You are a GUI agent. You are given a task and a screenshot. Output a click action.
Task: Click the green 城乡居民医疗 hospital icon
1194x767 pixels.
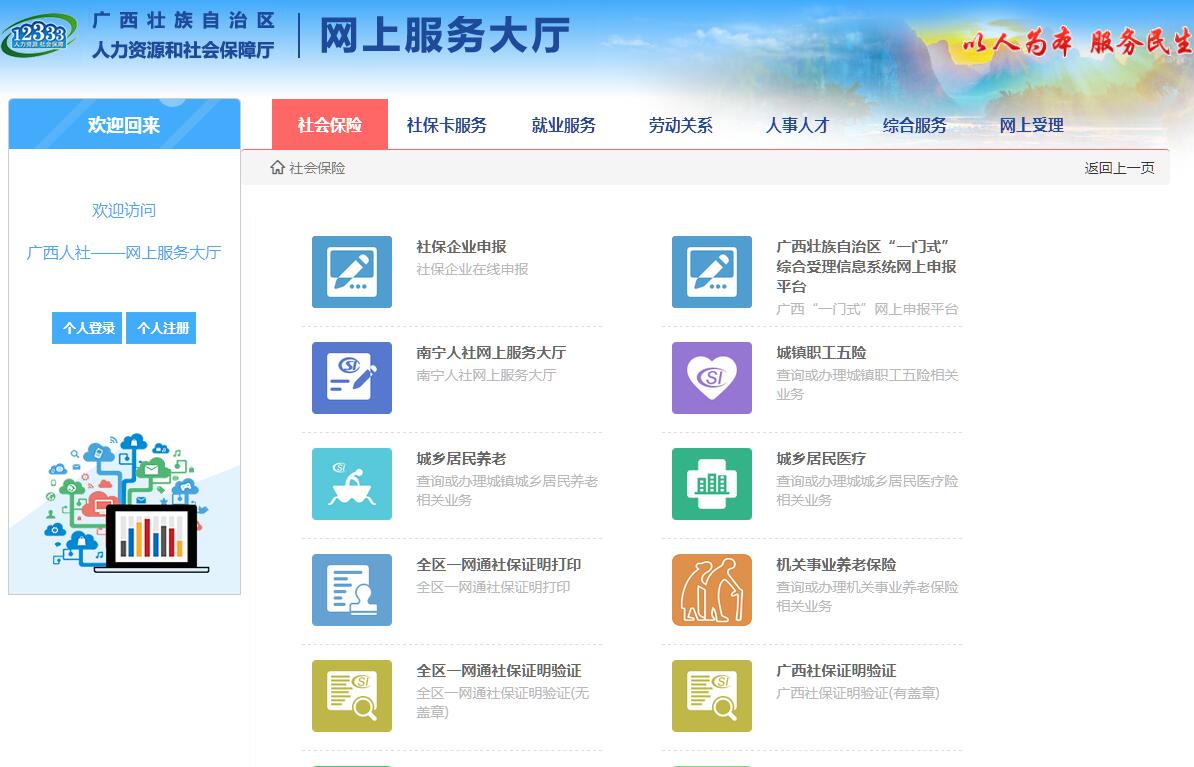(712, 484)
